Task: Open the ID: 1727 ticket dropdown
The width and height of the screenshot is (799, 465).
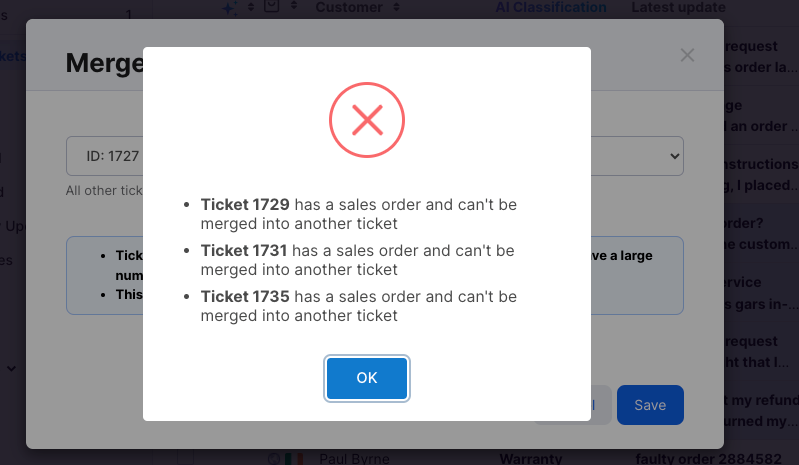Action: pyautogui.click(x=375, y=156)
